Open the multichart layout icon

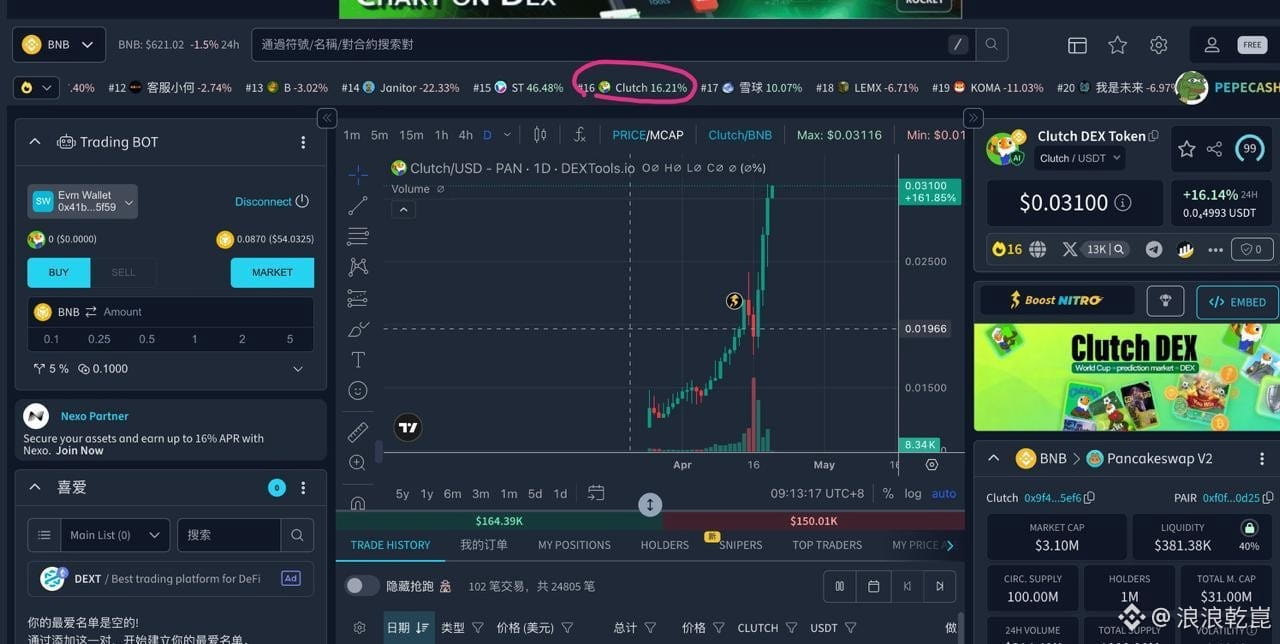tap(1077, 45)
